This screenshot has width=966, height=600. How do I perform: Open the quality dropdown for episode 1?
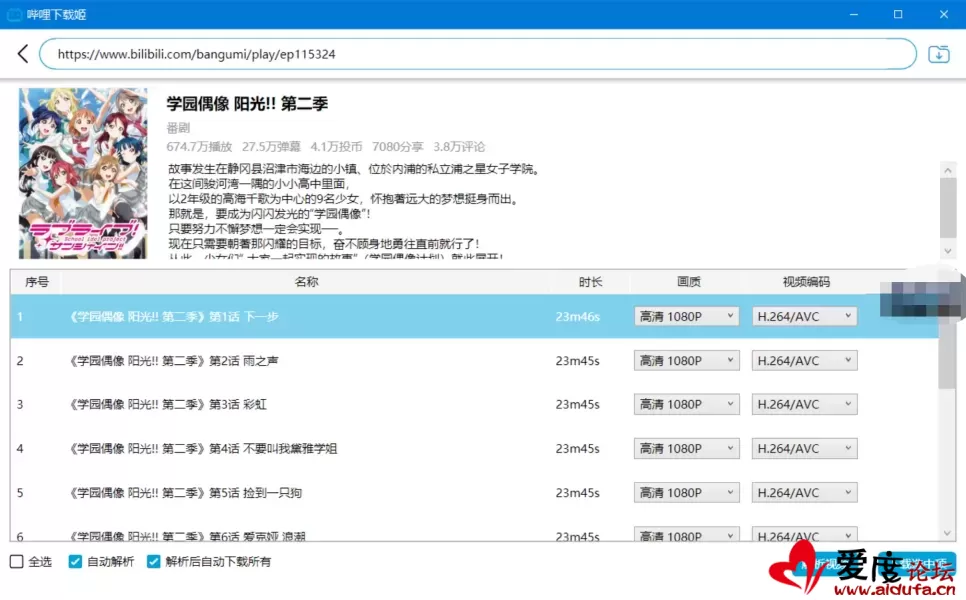686,316
